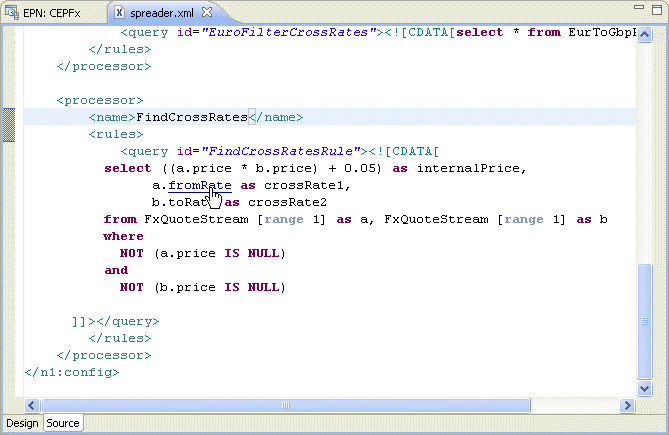Viewport: 669px width, 435px height.
Task: Follow the fromRate hyperlink
Action: point(200,186)
